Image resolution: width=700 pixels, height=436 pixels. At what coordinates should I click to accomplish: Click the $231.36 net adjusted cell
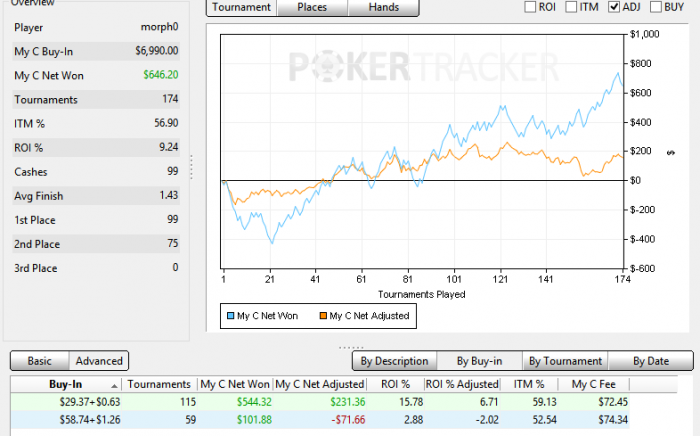coord(348,402)
